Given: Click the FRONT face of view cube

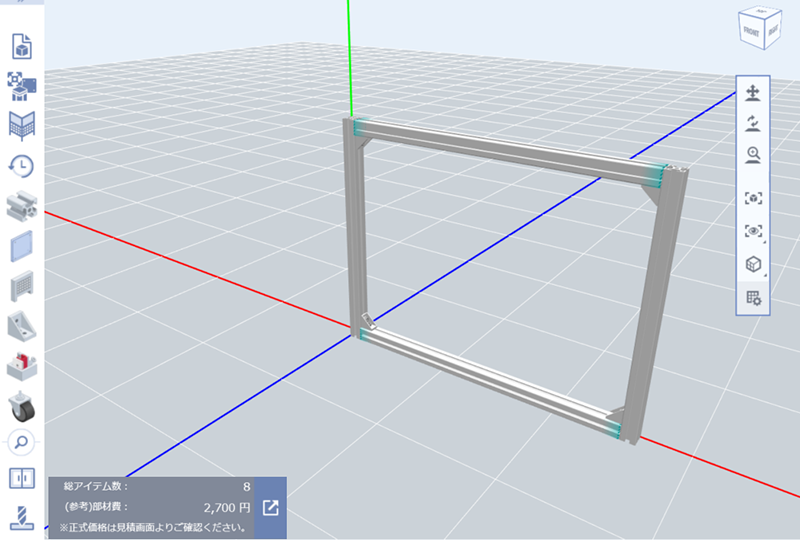Looking at the screenshot, I should 751,32.
